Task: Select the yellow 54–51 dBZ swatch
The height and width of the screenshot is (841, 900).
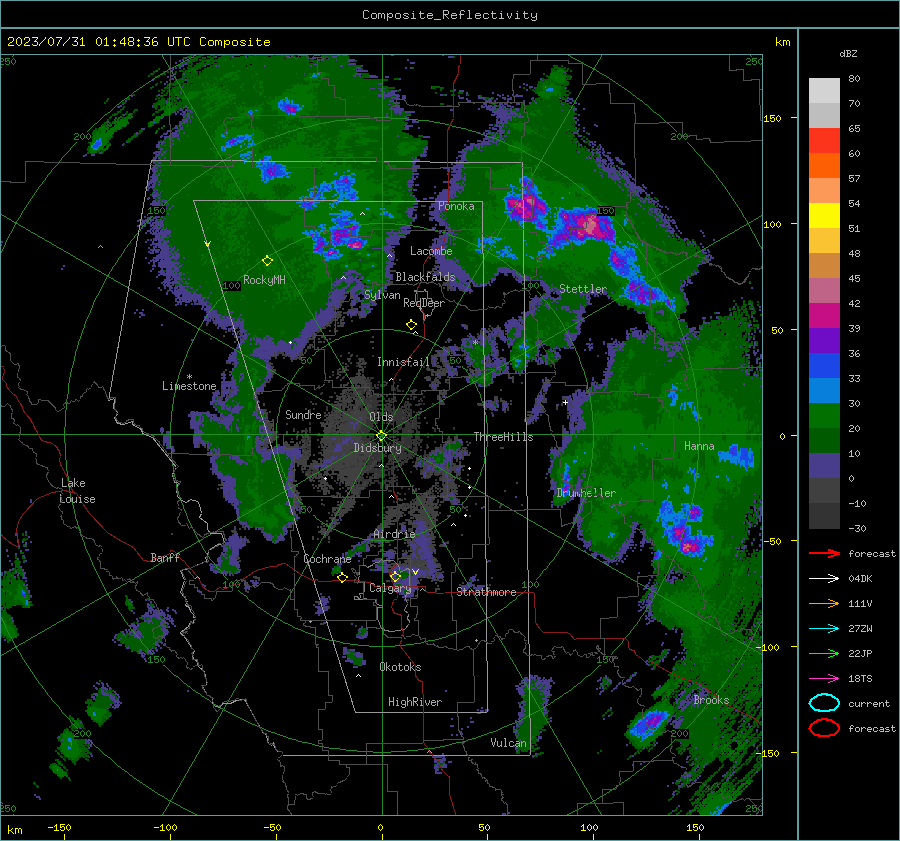Action: [x=824, y=215]
